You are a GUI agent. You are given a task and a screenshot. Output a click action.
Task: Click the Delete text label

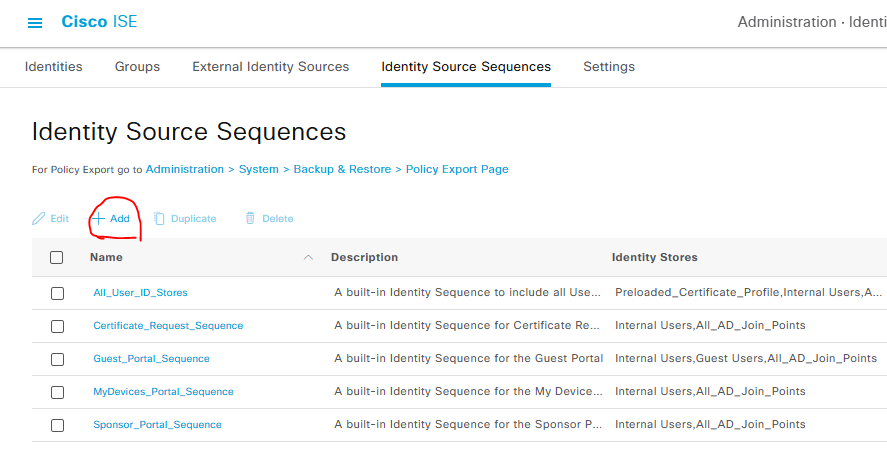278,218
